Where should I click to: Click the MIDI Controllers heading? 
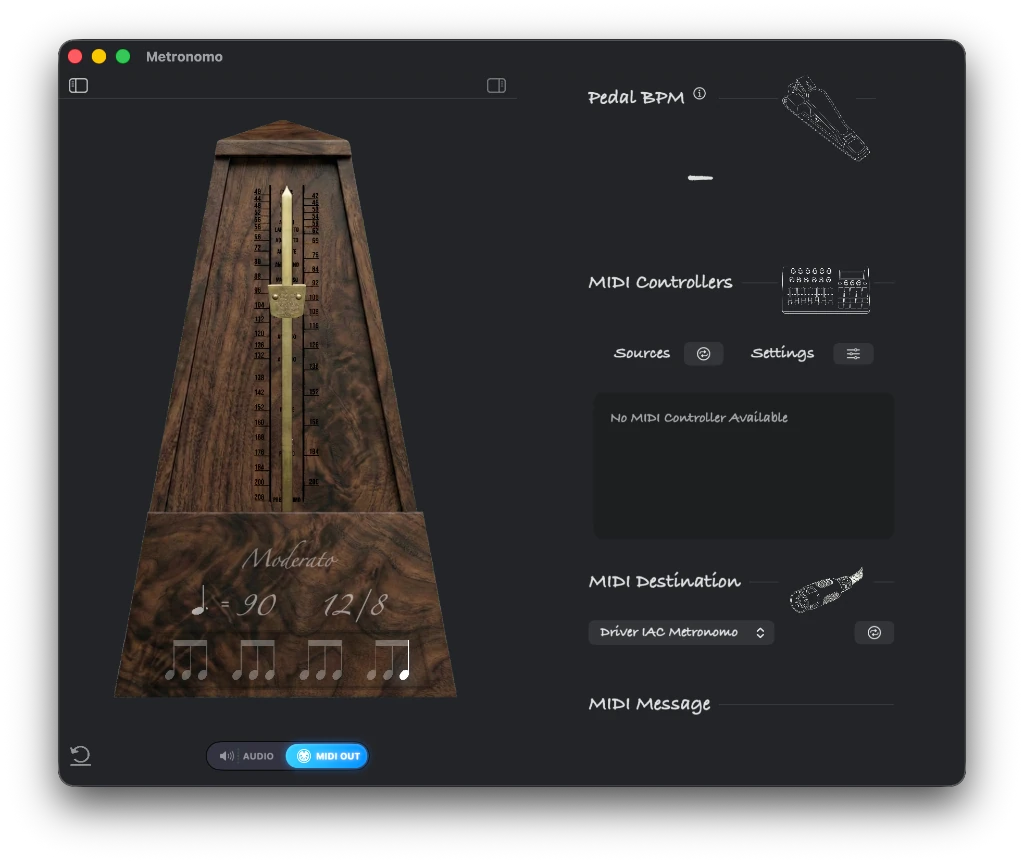pos(660,282)
